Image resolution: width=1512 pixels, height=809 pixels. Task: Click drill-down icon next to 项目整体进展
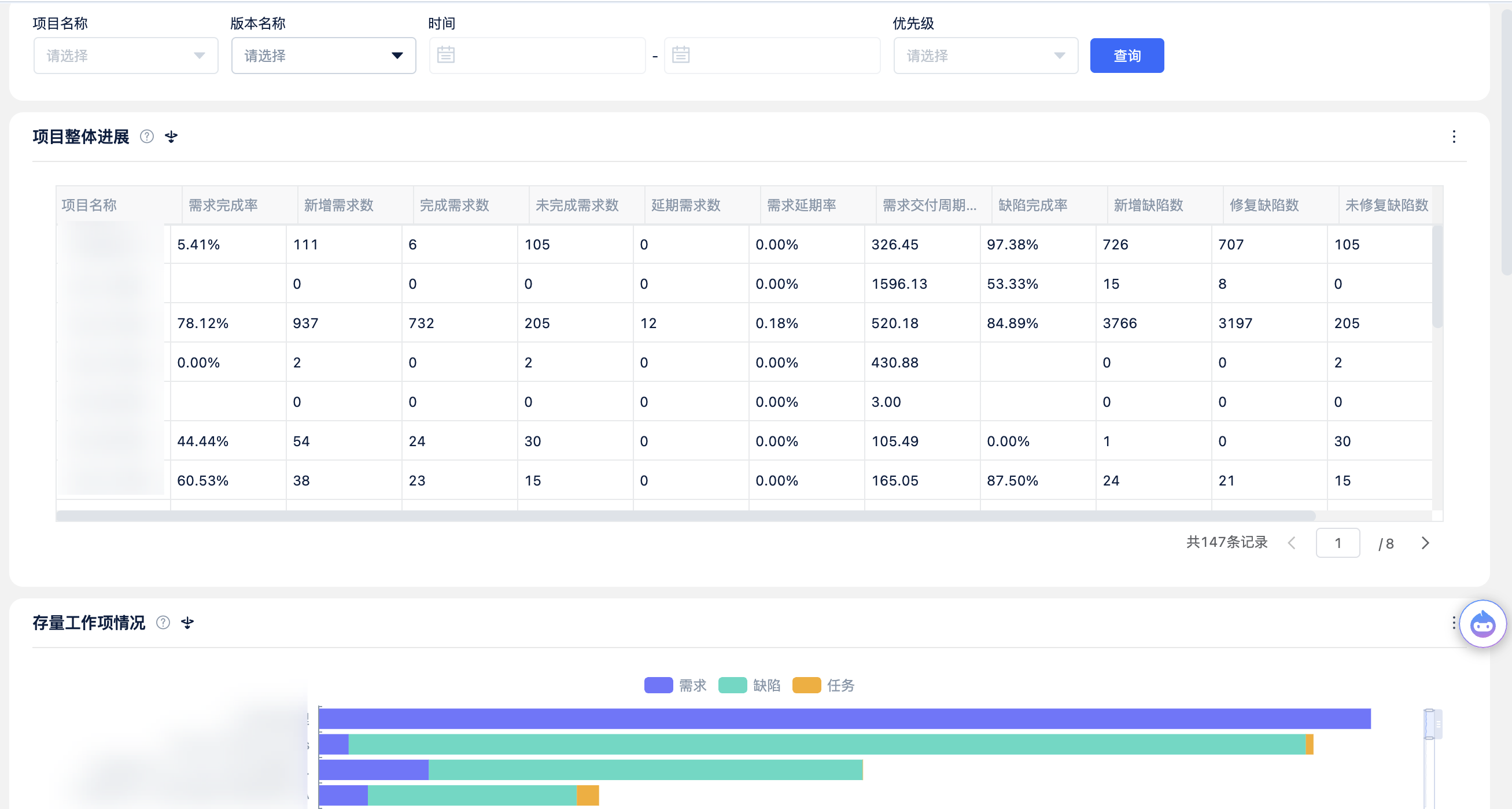[171, 137]
